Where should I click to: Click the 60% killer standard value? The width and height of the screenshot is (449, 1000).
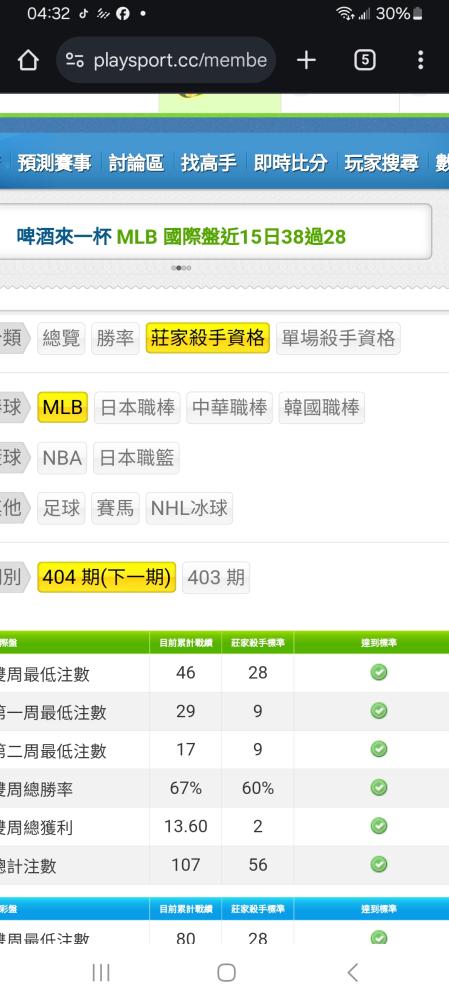(x=258, y=788)
